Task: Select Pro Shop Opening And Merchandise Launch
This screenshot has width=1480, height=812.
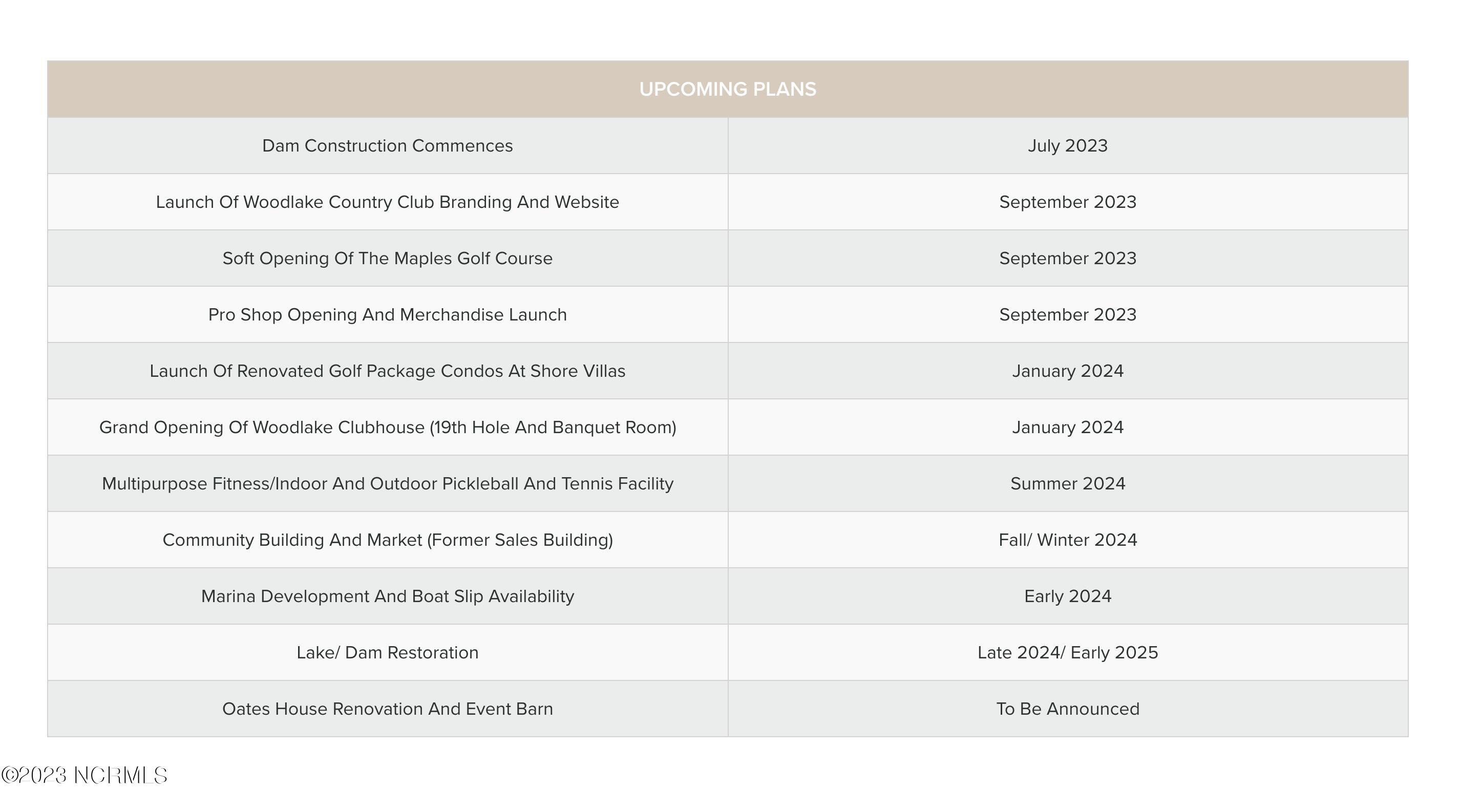Action: pos(387,315)
